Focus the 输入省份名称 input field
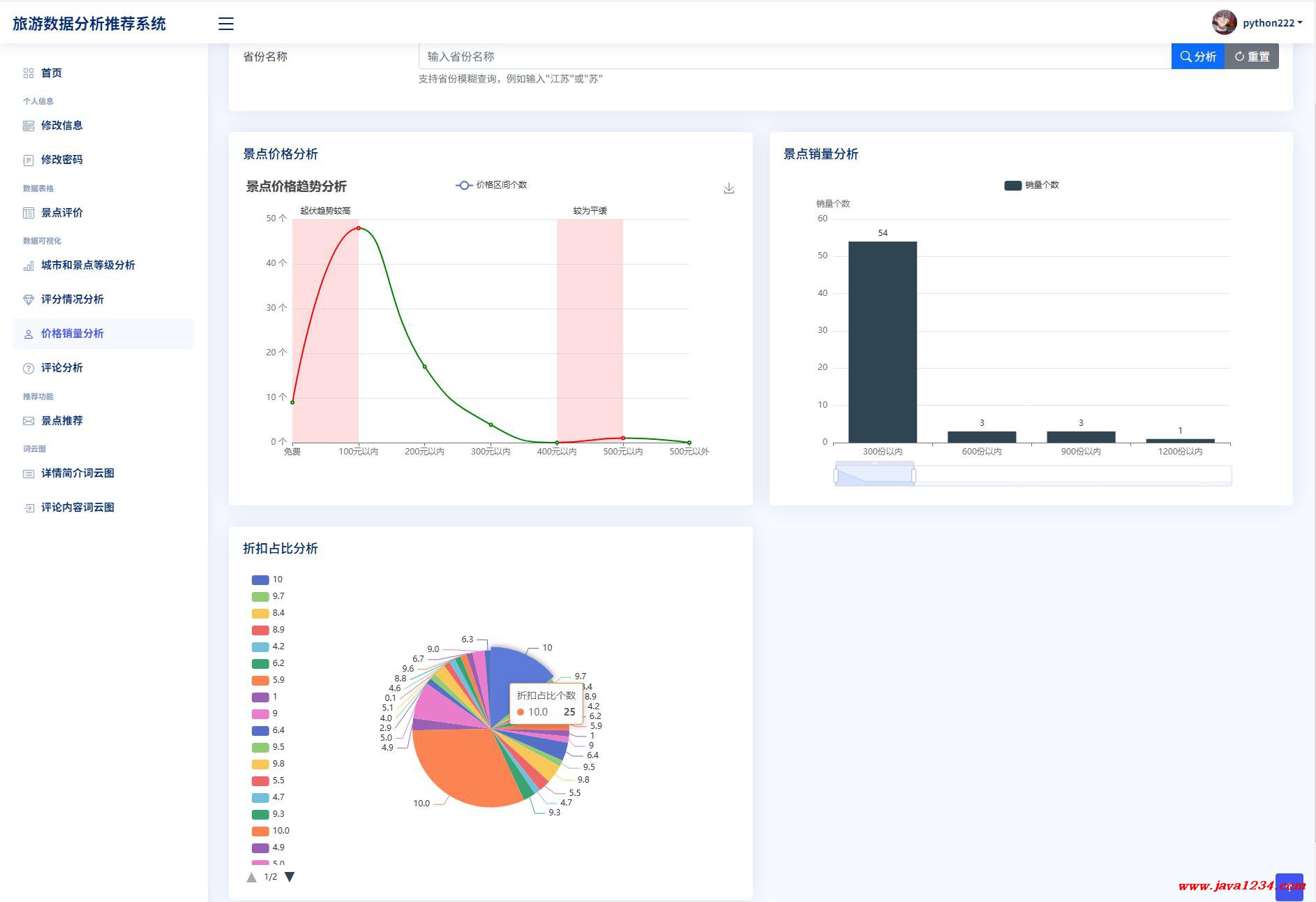1316x902 pixels. click(794, 57)
